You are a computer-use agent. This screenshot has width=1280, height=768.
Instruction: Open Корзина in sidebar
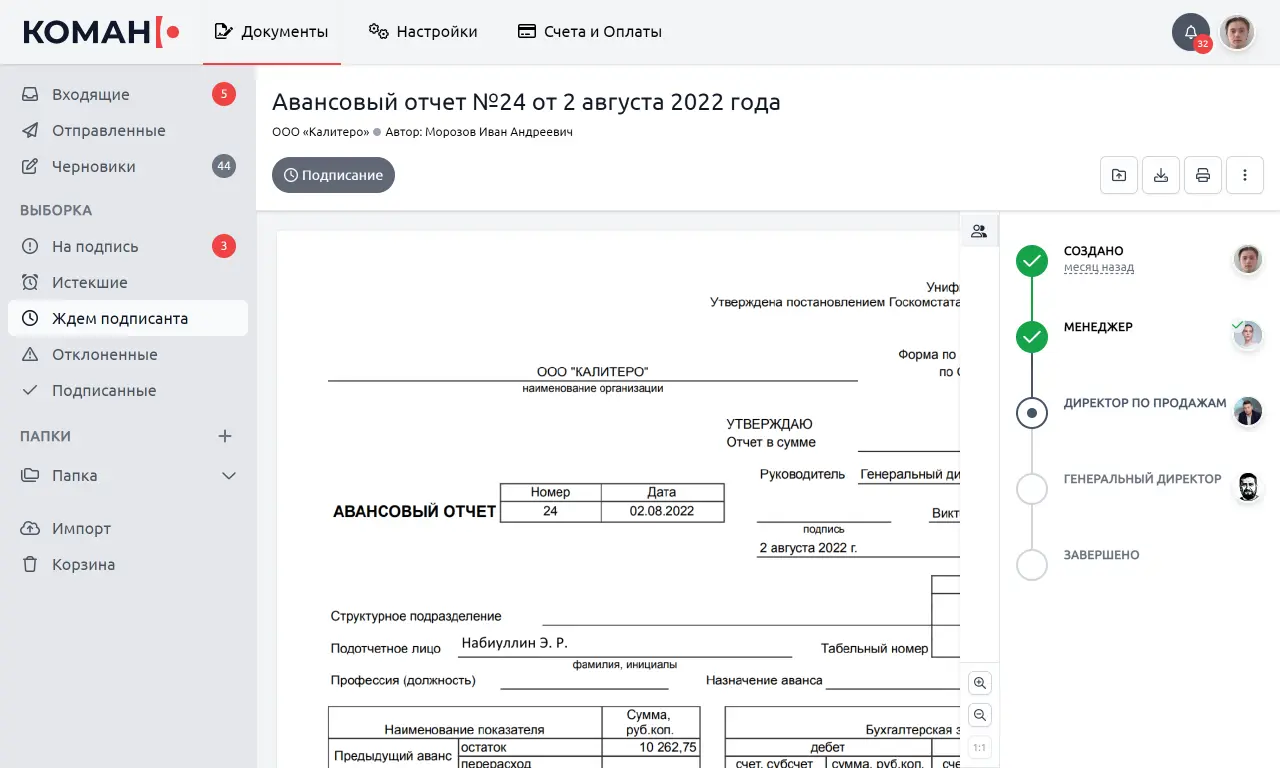point(128,564)
